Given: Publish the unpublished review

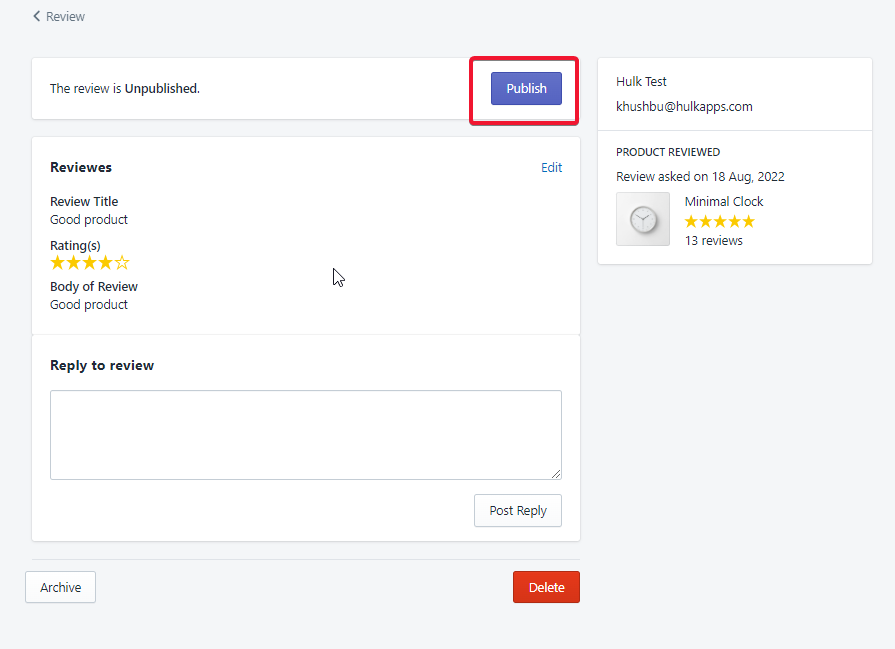Looking at the screenshot, I should tap(526, 88).
